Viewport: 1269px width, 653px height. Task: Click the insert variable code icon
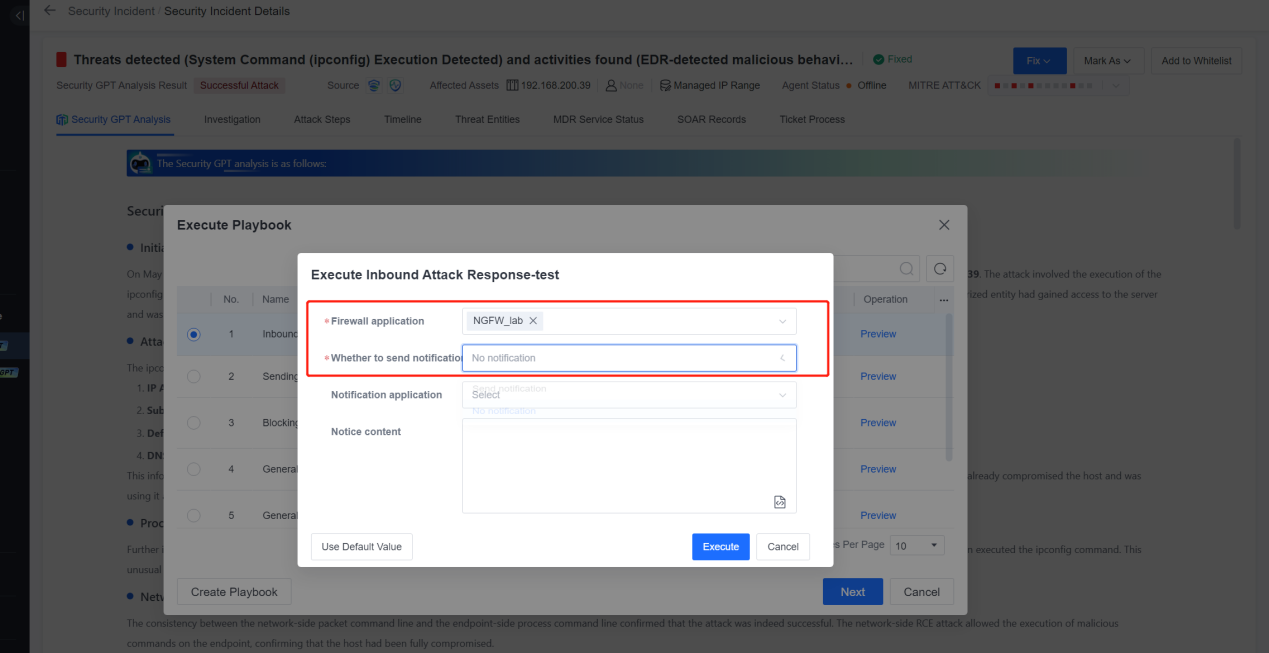(x=780, y=502)
